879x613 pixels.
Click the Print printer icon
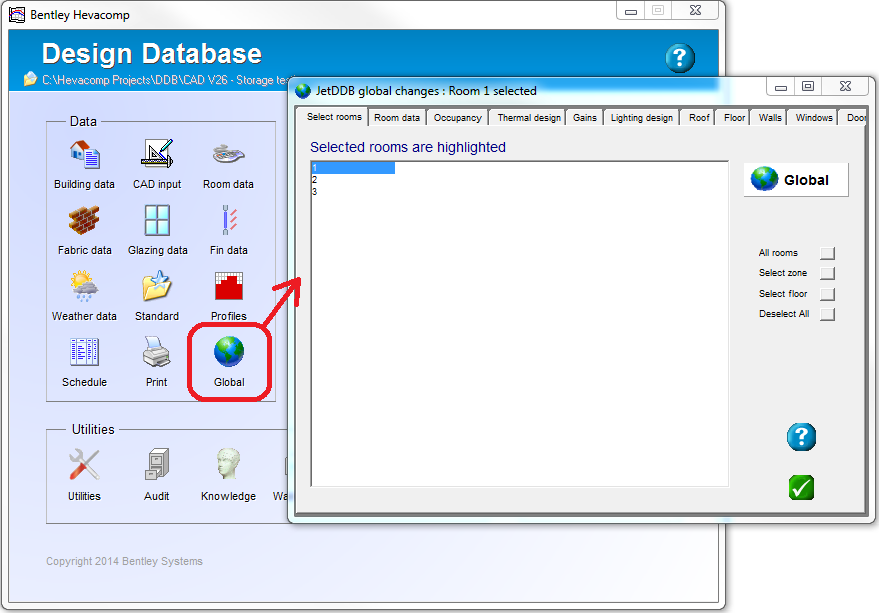(x=156, y=352)
